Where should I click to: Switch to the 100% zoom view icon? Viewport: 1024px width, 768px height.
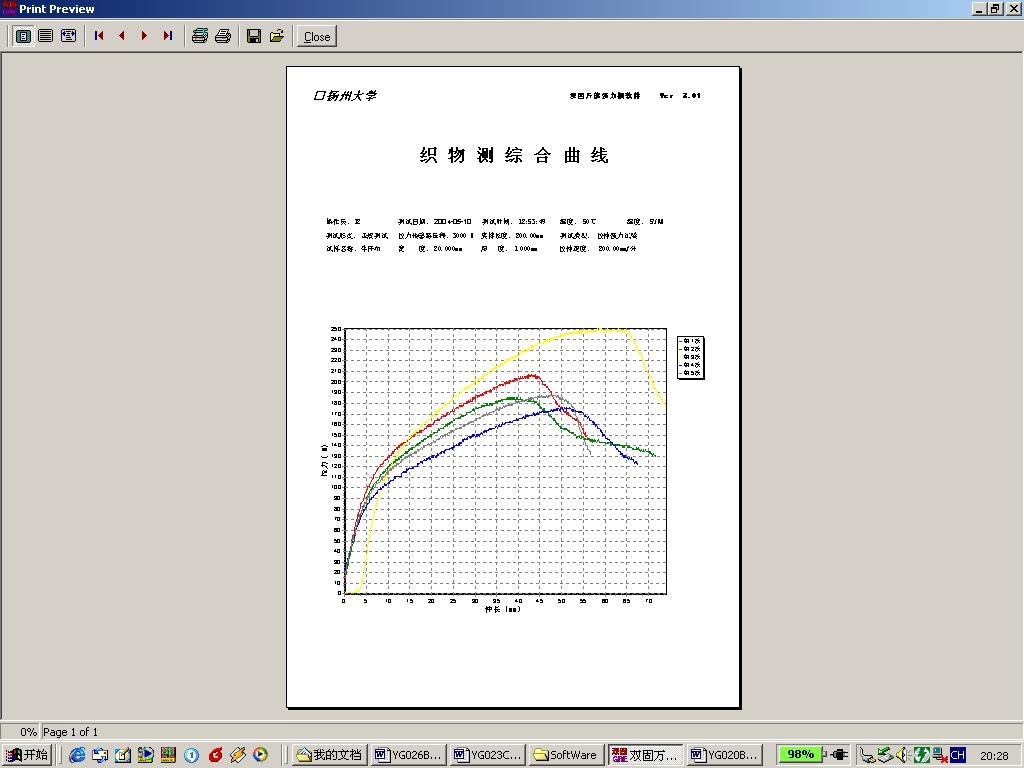(x=46, y=36)
